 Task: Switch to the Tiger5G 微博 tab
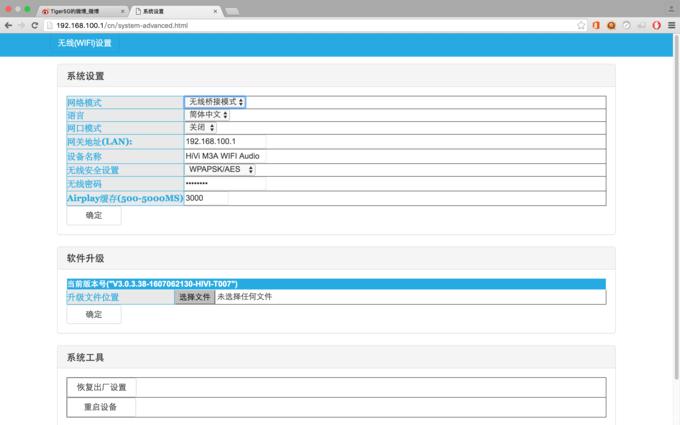(83, 10)
